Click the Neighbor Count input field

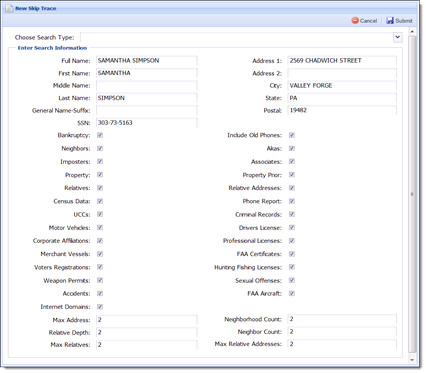pyautogui.click(x=342, y=332)
